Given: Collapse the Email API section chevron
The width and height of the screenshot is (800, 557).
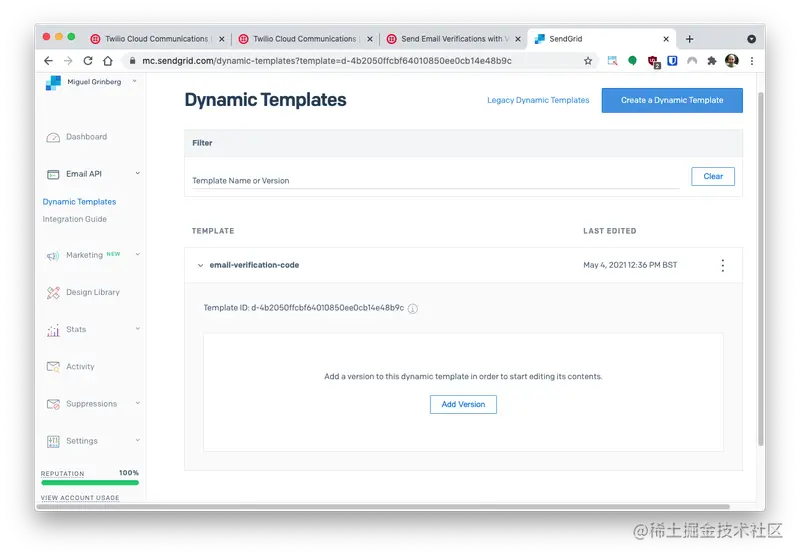Looking at the screenshot, I should point(138,173).
